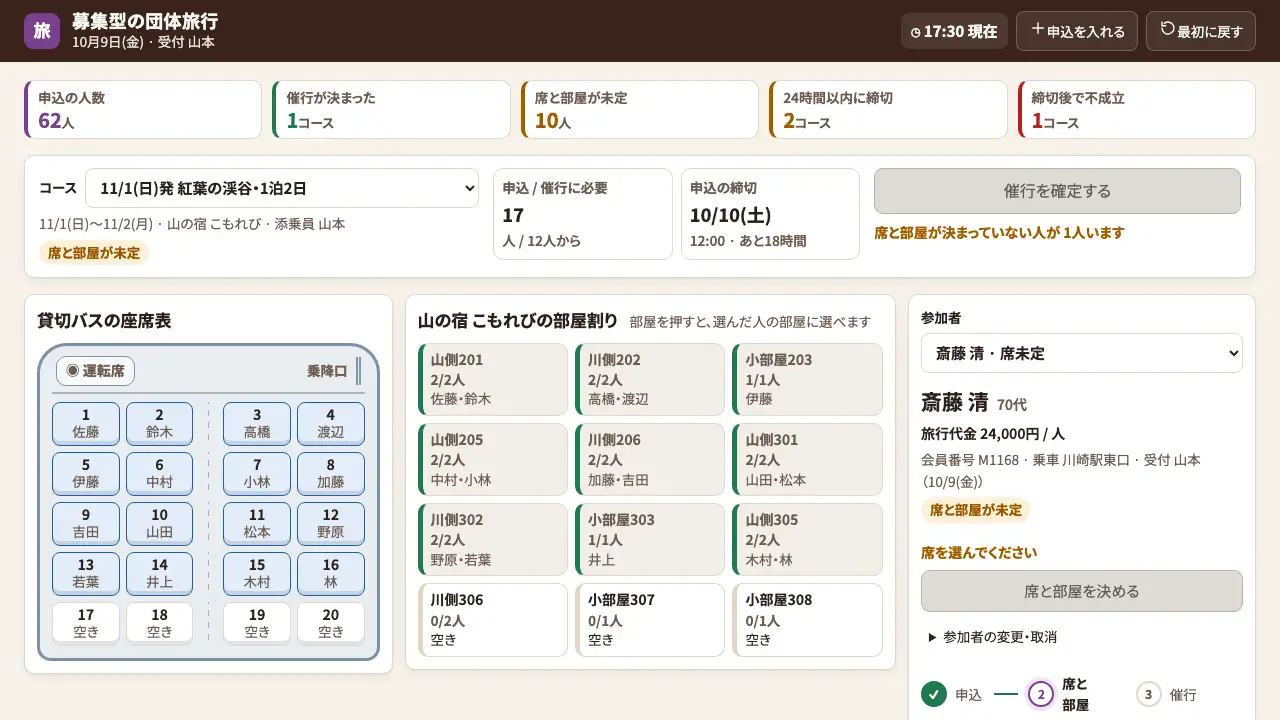1280x720 pixels.
Task: Click the 催行が決まった 1コース card
Action: click(x=391, y=109)
